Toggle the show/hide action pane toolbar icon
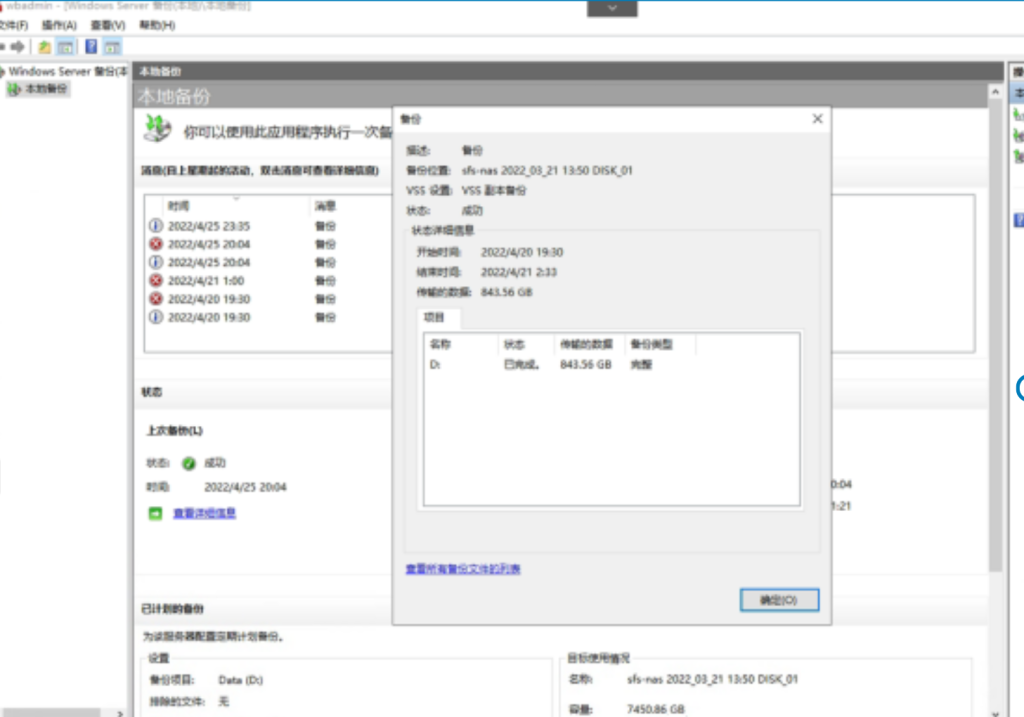Image resolution: width=1024 pixels, height=717 pixels. point(112,47)
